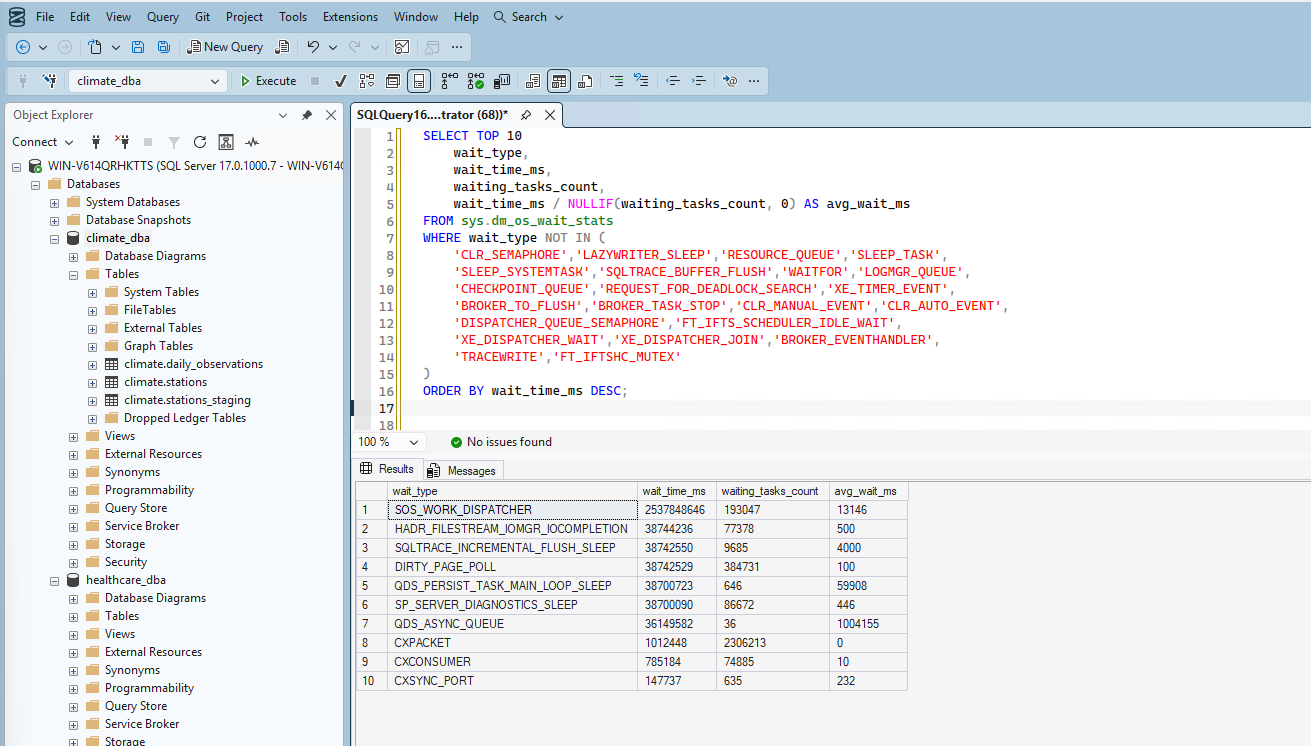Screen dimensions: 1311x746
Task: Increase the line indent
Action: [x=699, y=81]
